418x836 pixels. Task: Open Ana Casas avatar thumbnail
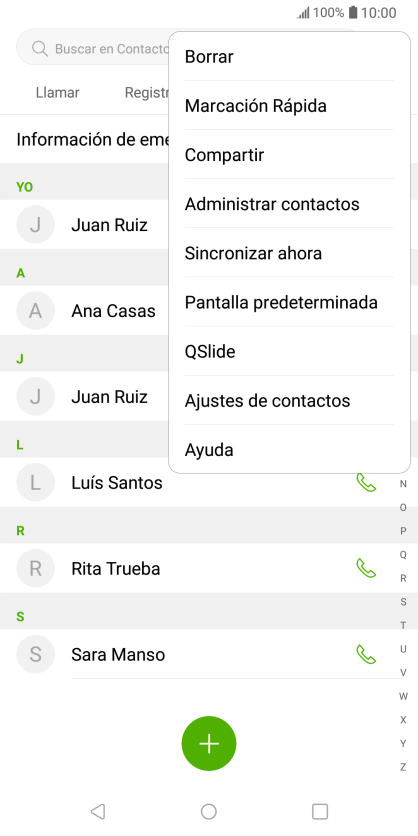point(35,311)
